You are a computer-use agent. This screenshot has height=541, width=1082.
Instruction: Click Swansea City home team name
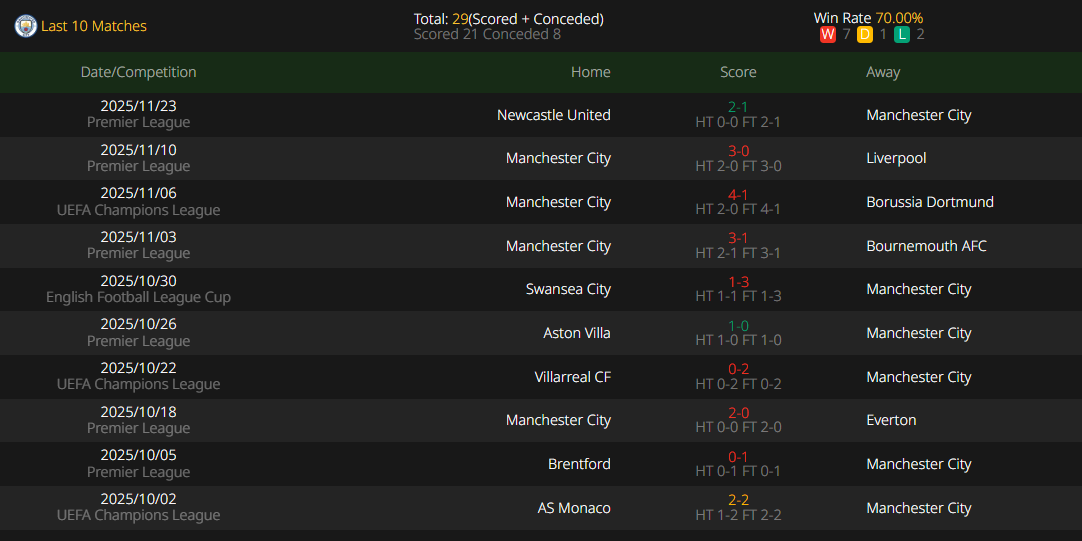568,289
